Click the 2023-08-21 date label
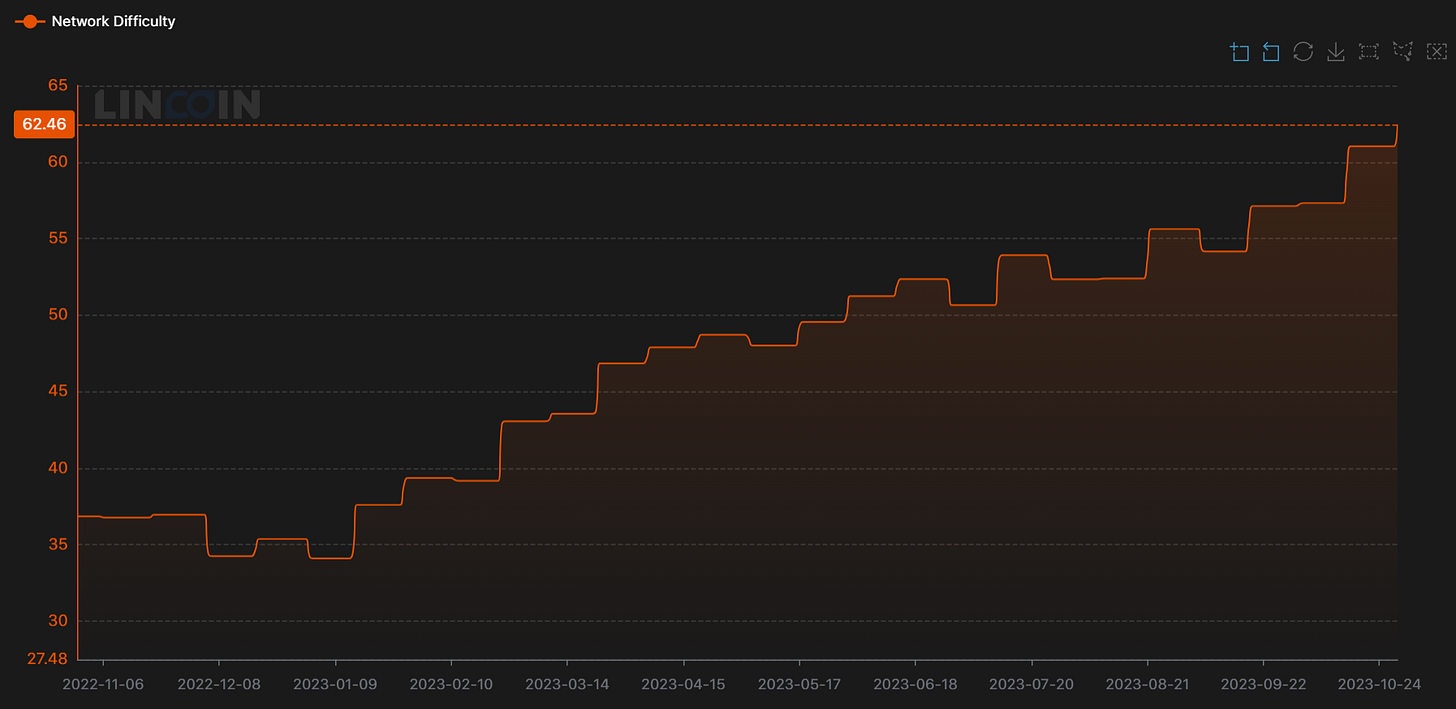Screen dimensions: 1456x709 point(1147,685)
